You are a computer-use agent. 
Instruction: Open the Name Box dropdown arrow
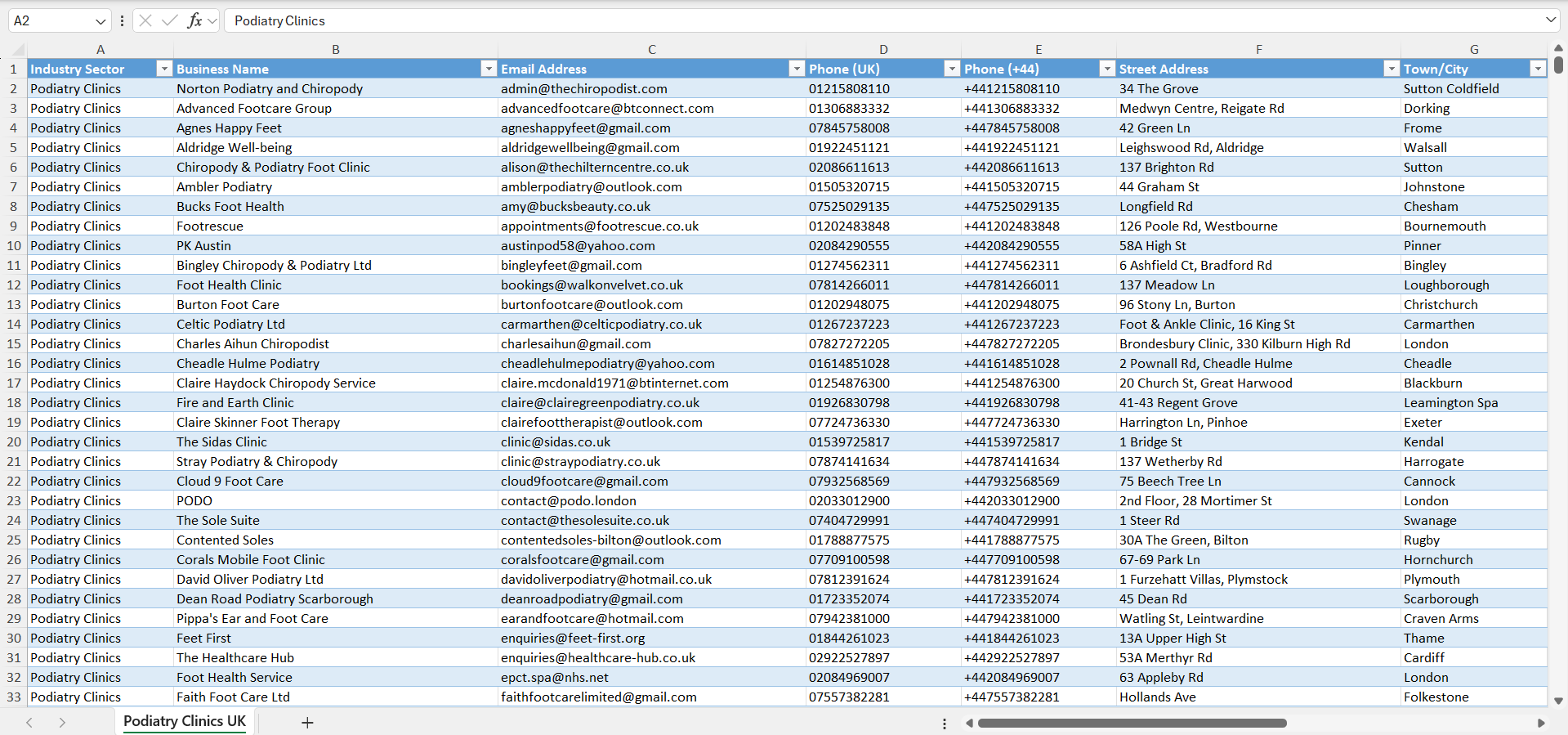[x=101, y=21]
